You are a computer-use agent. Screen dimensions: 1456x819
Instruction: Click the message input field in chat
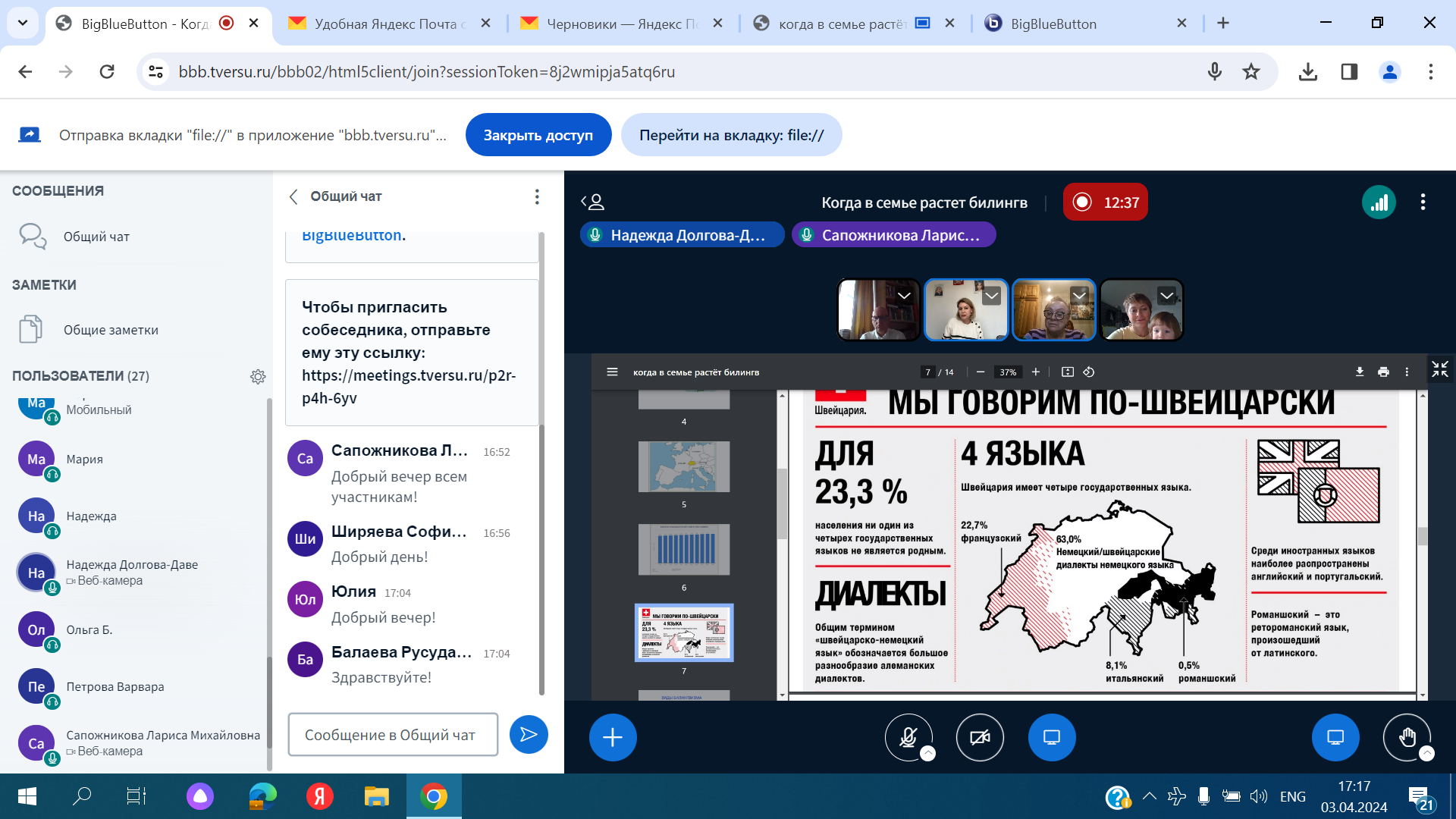(393, 734)
